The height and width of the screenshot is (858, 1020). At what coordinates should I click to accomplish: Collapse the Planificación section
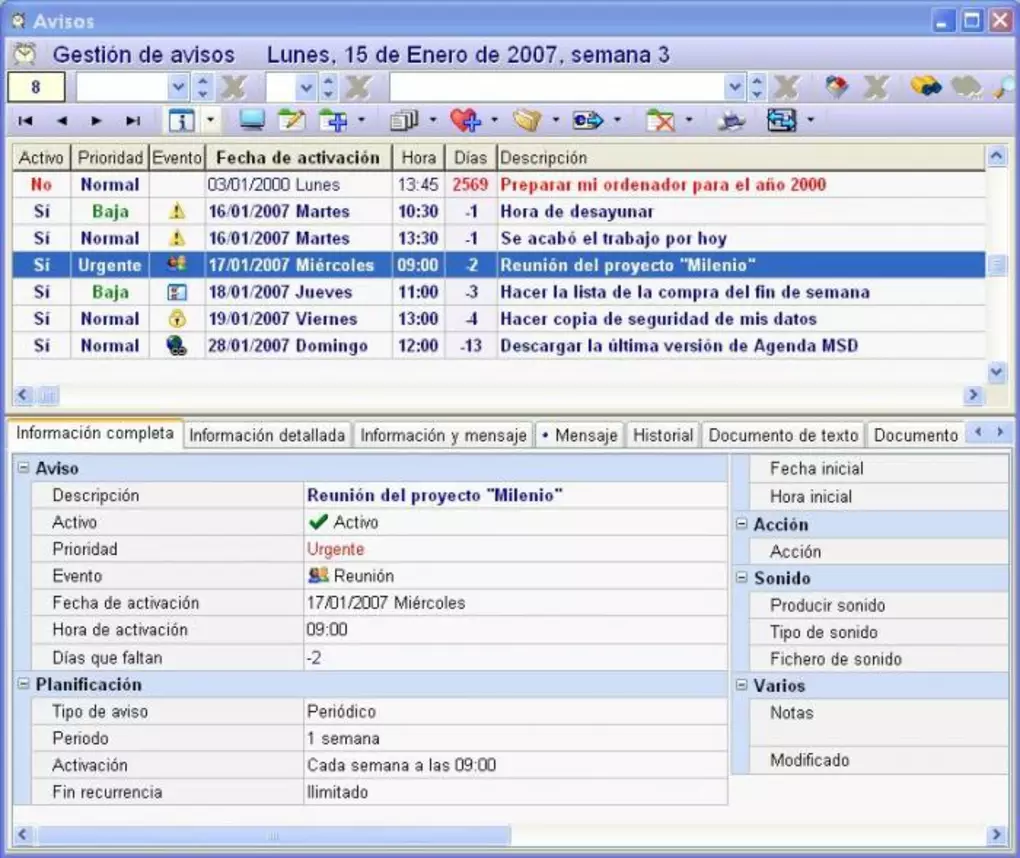(23, 685)
